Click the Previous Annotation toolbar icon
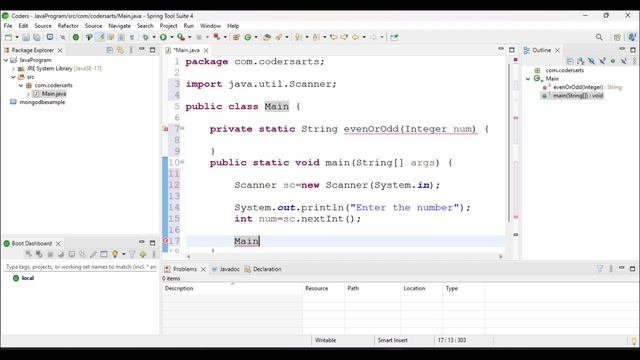Screen dimensions: 640x360 coord(316,37)
